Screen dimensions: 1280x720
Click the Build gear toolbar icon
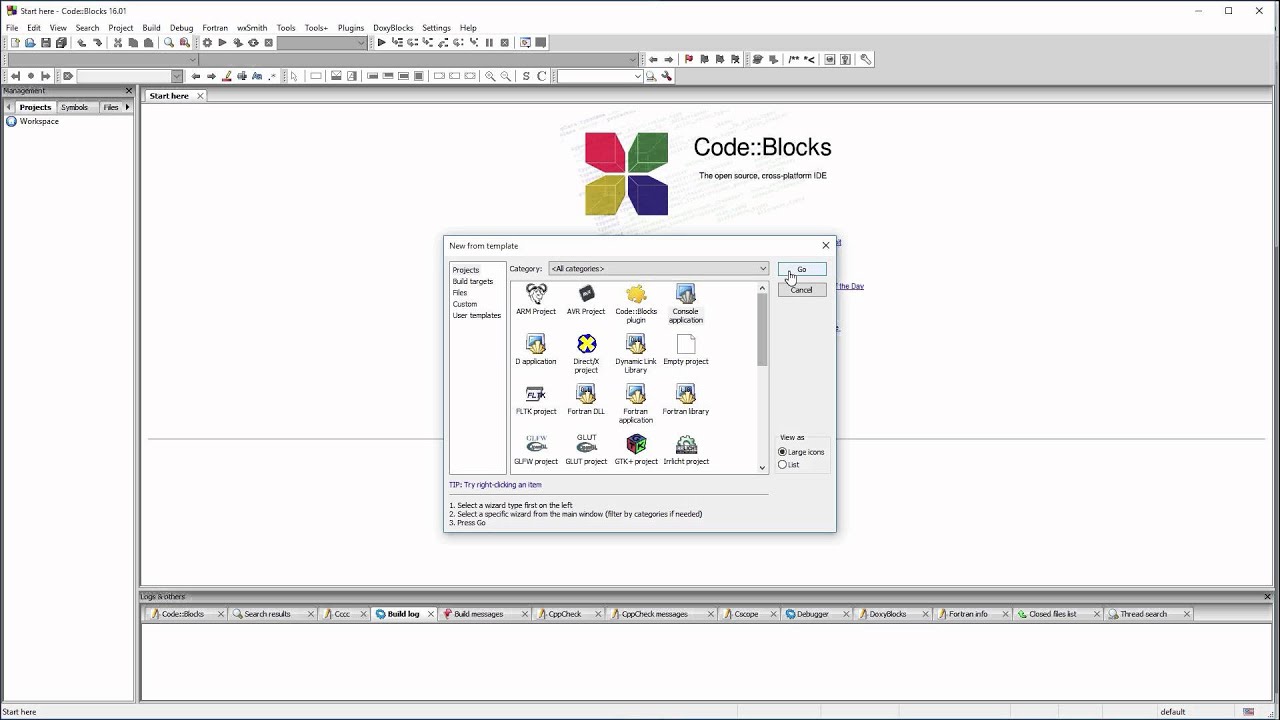pos(207,43)
